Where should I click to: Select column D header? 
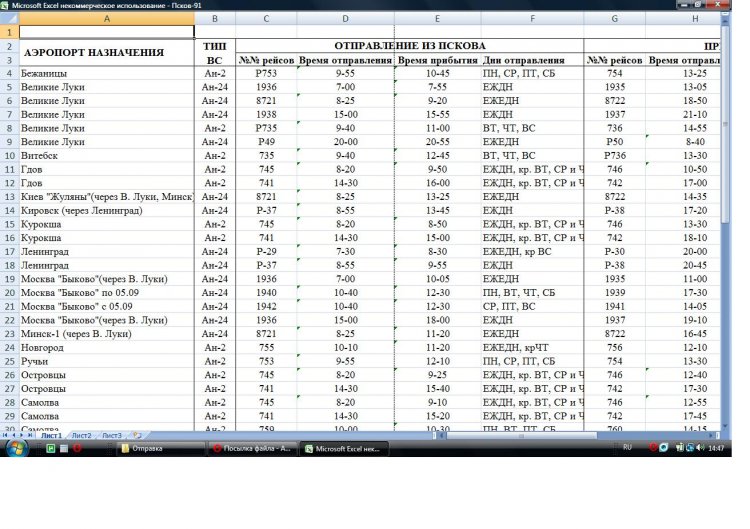[x=345, y=19]
